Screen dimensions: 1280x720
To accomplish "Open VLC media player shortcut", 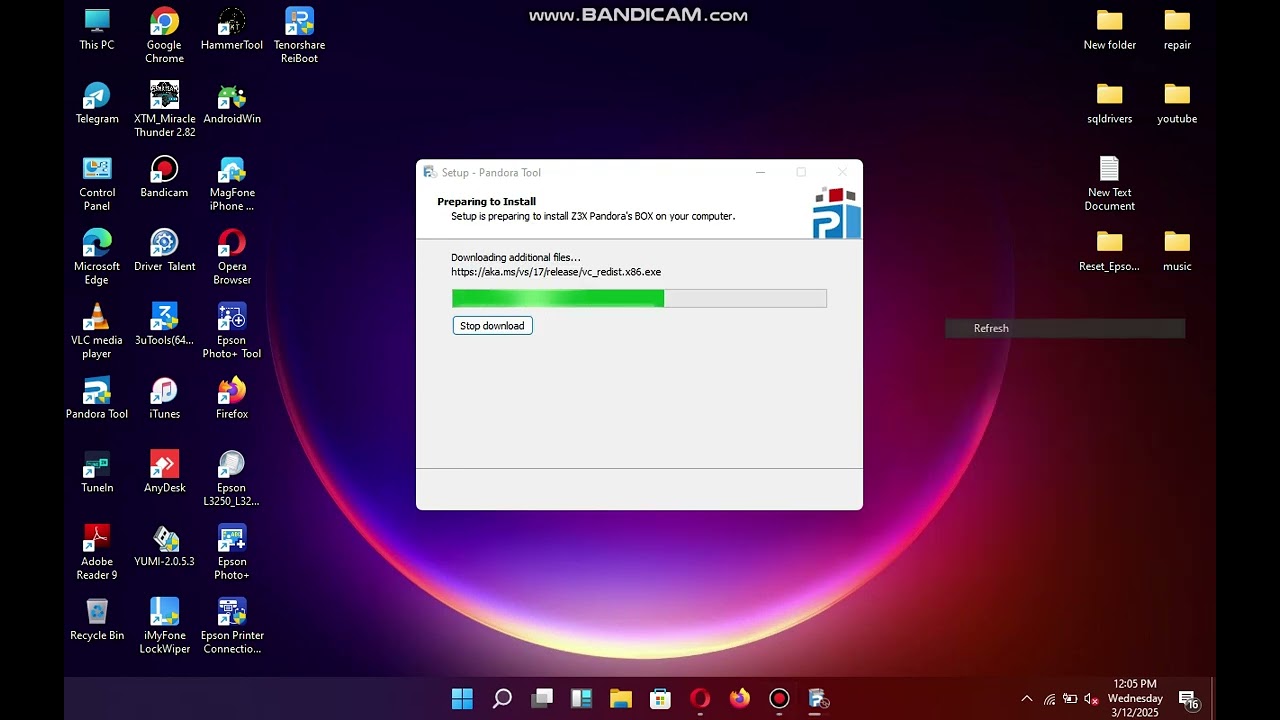I will pos(97,332).
